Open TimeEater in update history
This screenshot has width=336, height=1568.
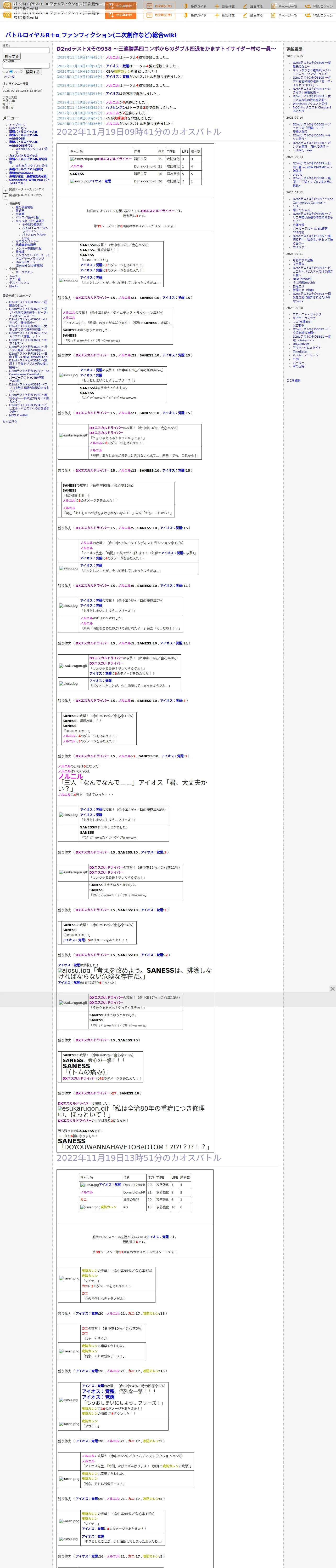point(300,351)
